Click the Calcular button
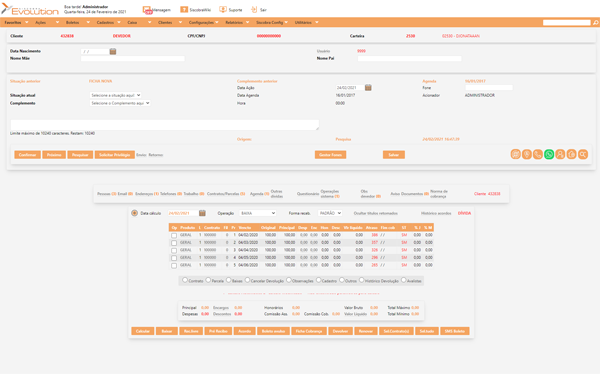Image resolution: width=600 pixels, height=374 pixels. pyautogui.click(x=143, y=331)
